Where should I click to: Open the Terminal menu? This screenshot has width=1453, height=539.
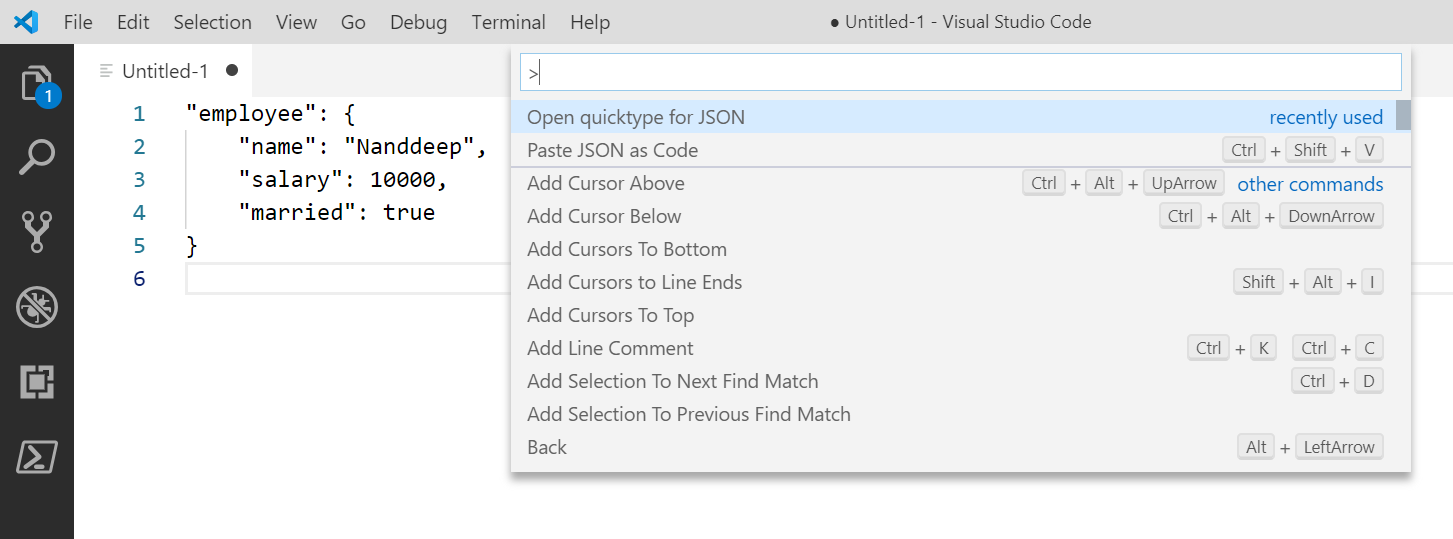click(508, 22)
